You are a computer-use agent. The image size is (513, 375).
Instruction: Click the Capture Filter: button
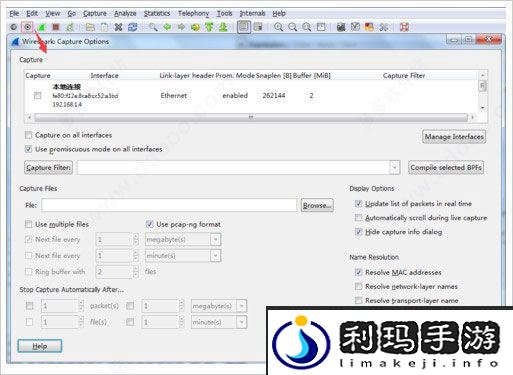[x=48, y=167]
